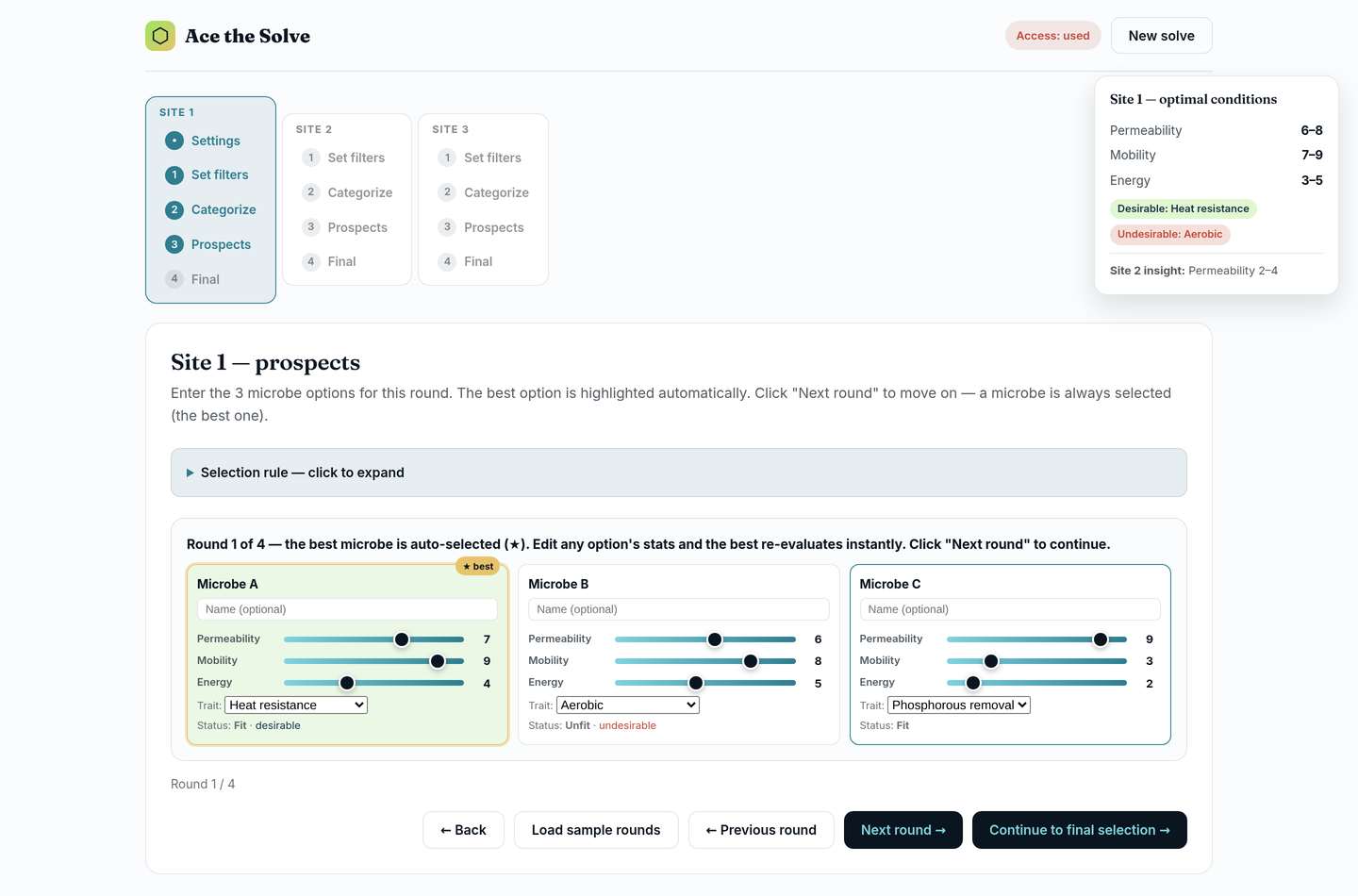Screen dimensions: 1358x896
Task: Click the step 2 circle beside Site 1 Categorize
Action: (x=174, y=209)
